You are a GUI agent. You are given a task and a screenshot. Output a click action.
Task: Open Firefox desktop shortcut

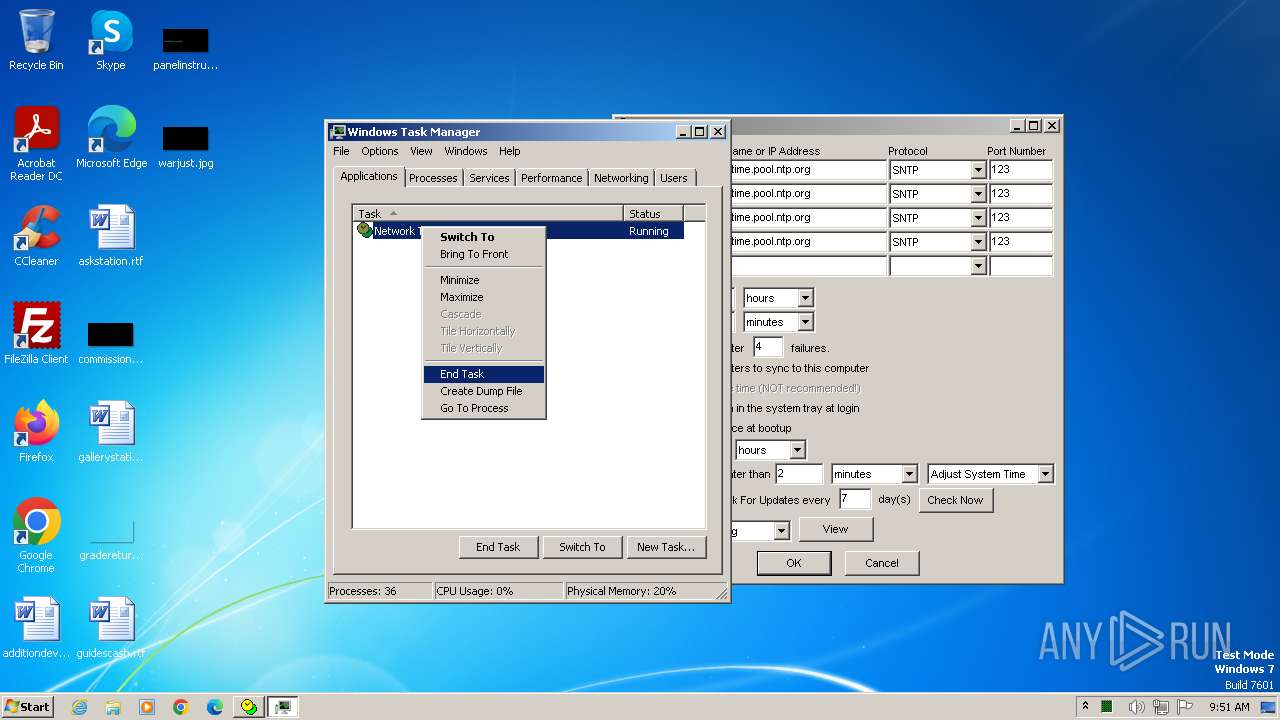36,432
